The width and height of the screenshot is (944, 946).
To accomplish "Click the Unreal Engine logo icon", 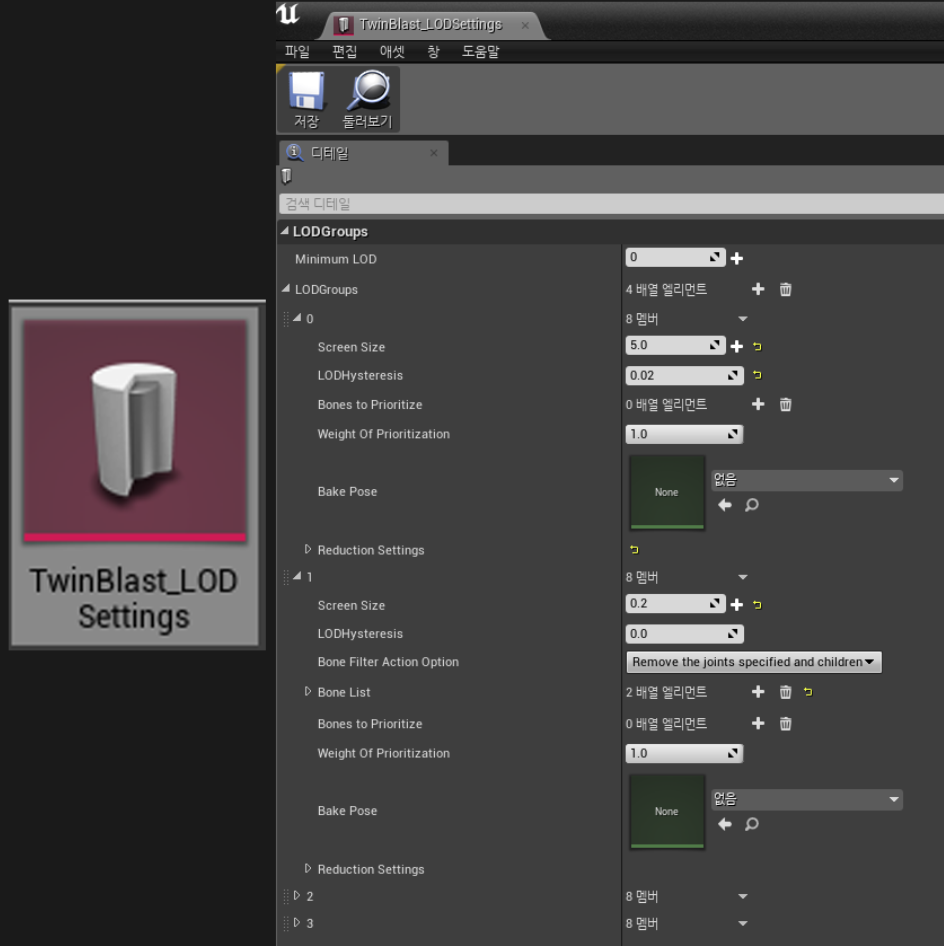I will point(288,13).
